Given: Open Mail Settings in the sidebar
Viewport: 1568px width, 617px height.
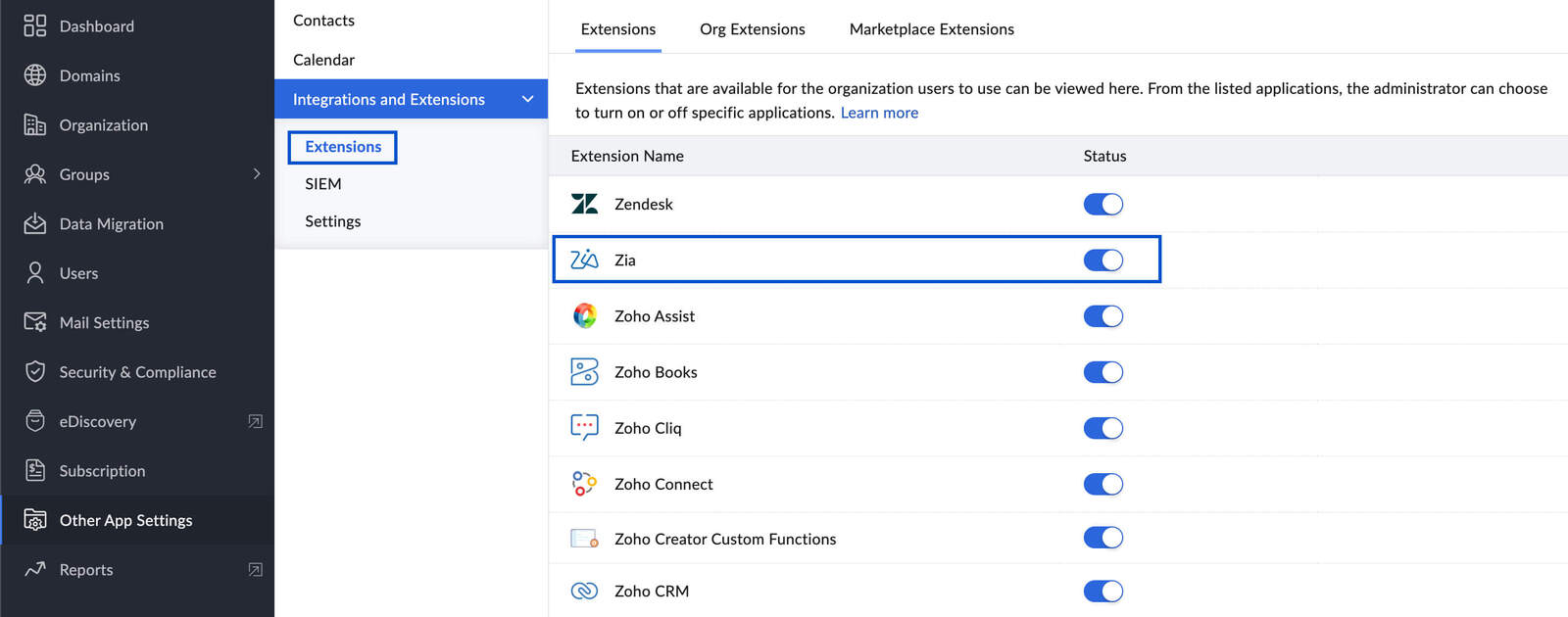Looking at the screenshot, I should [105, 322].
